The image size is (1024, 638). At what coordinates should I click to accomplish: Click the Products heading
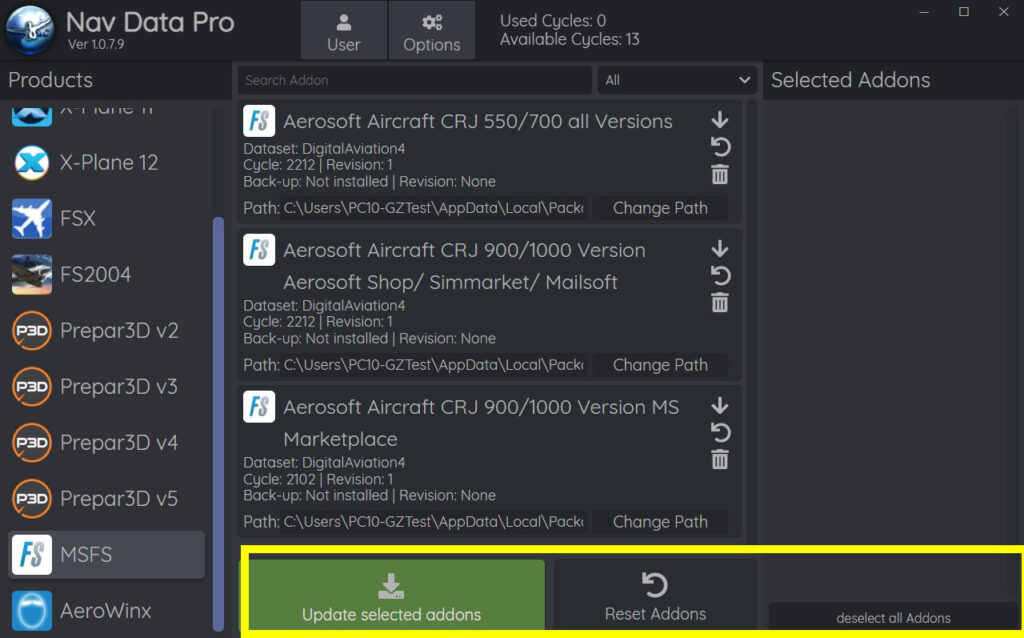point(50,80)
